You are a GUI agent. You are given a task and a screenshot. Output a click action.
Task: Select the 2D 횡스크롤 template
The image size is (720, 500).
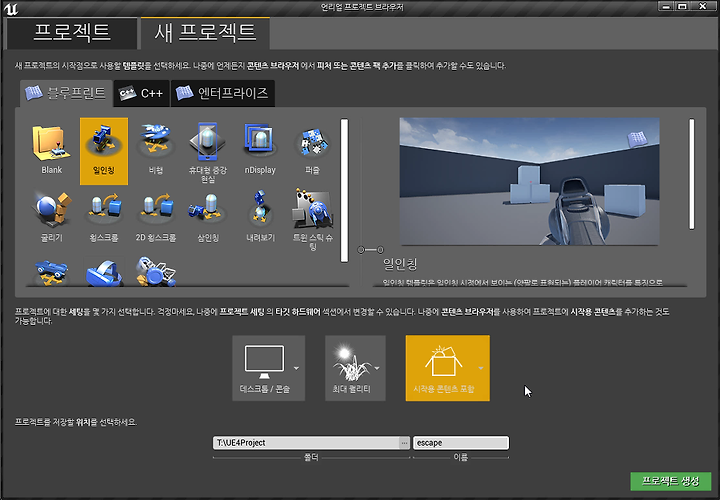156,219
